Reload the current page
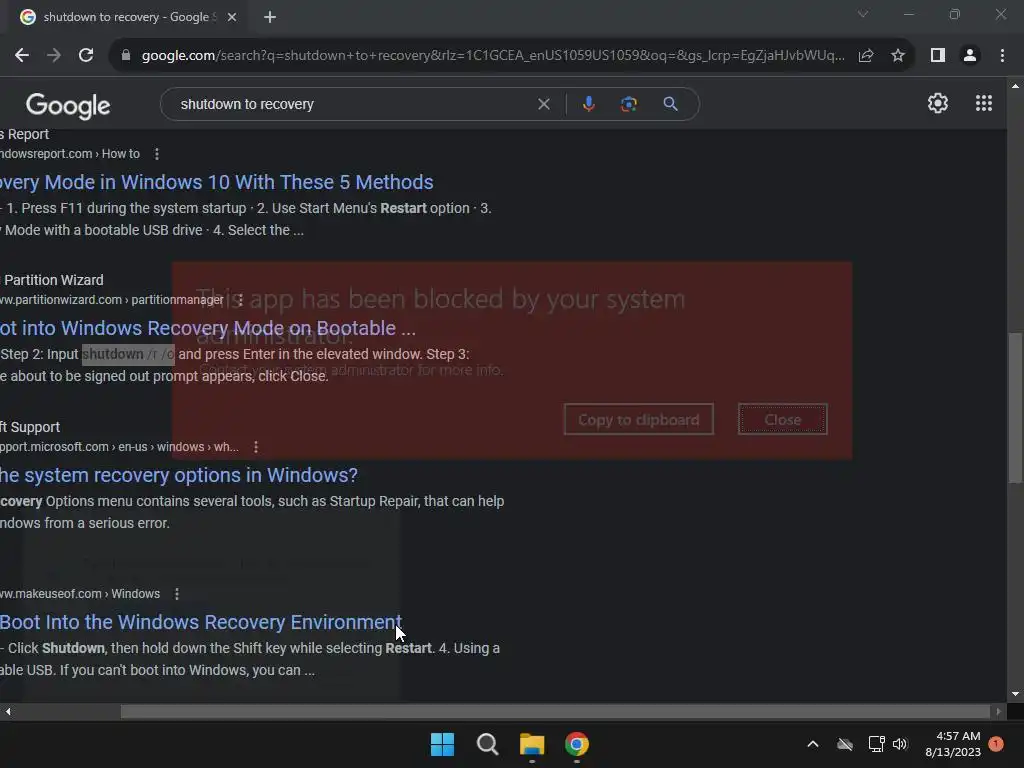 pos(86,56)
